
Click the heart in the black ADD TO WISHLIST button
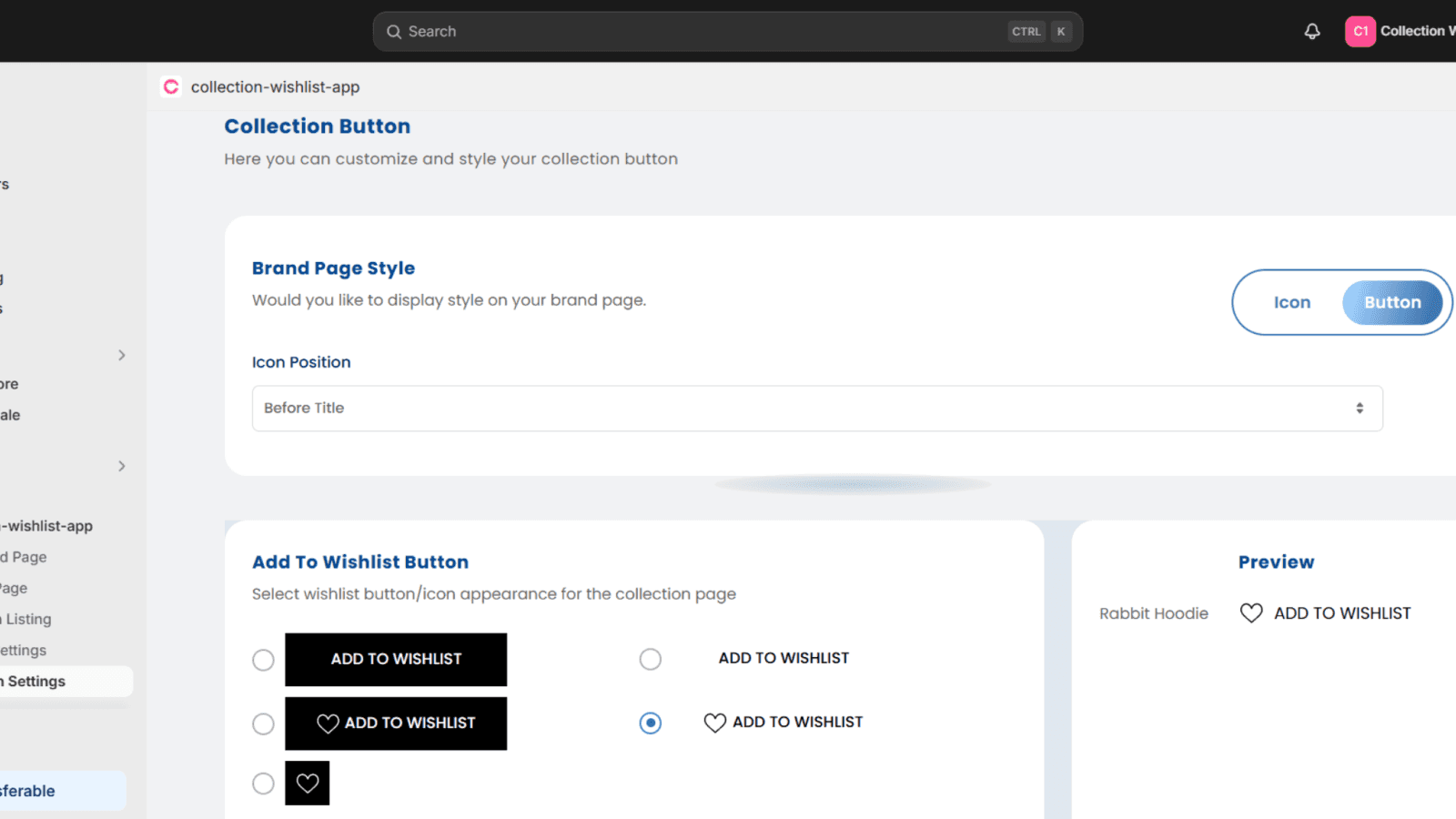[328, 723]
